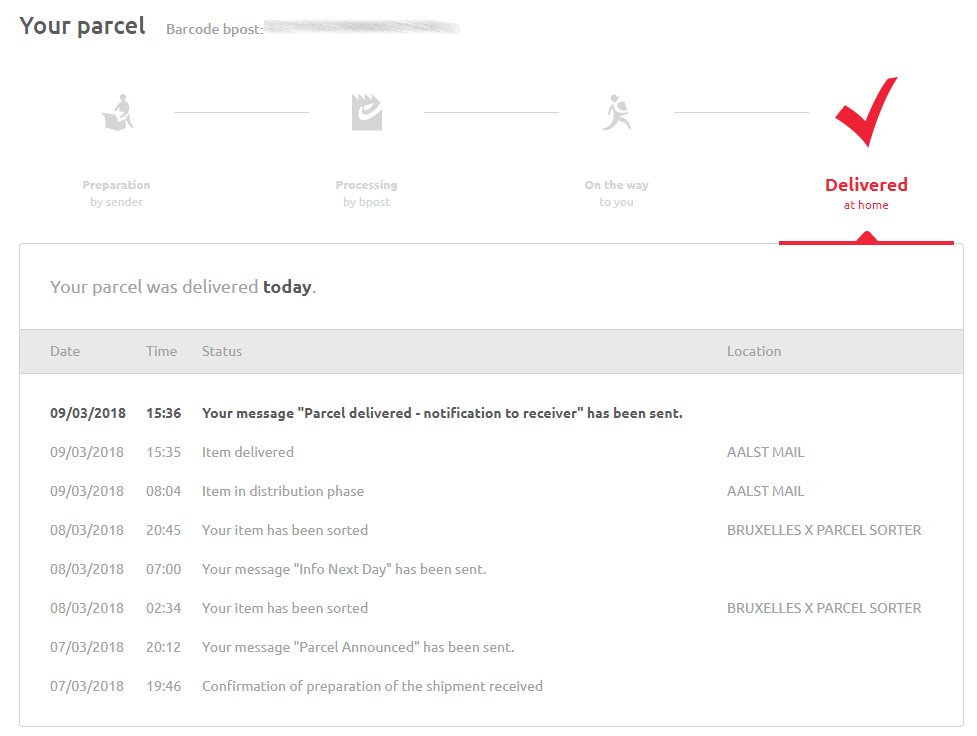977x736 pixels.
Task: Click the 15:36 time cell
Action: point(164,413)
